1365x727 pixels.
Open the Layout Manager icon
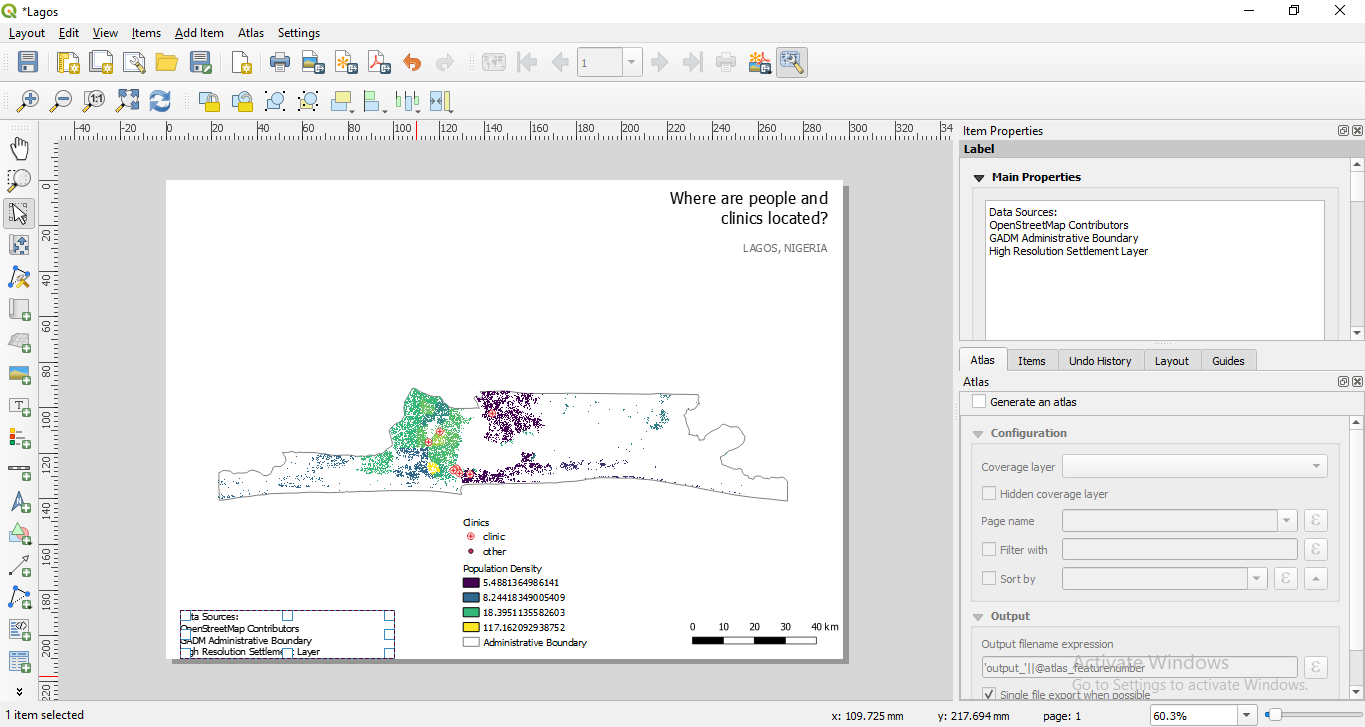[x=134, y=63]
